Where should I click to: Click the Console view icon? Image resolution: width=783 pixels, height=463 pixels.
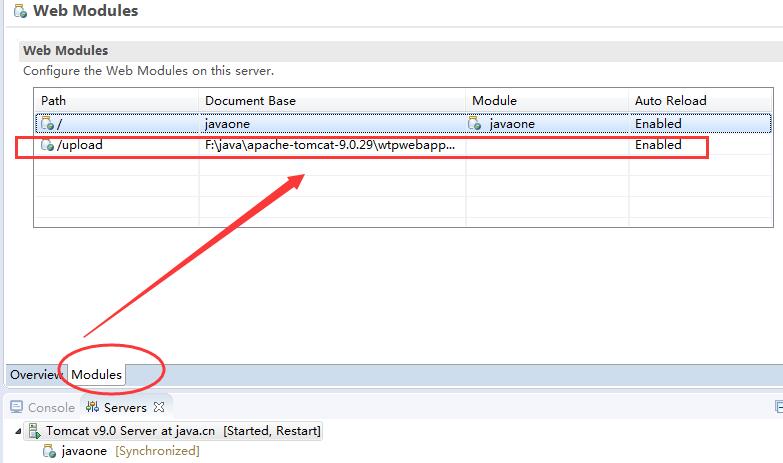[x=17, y=407]
